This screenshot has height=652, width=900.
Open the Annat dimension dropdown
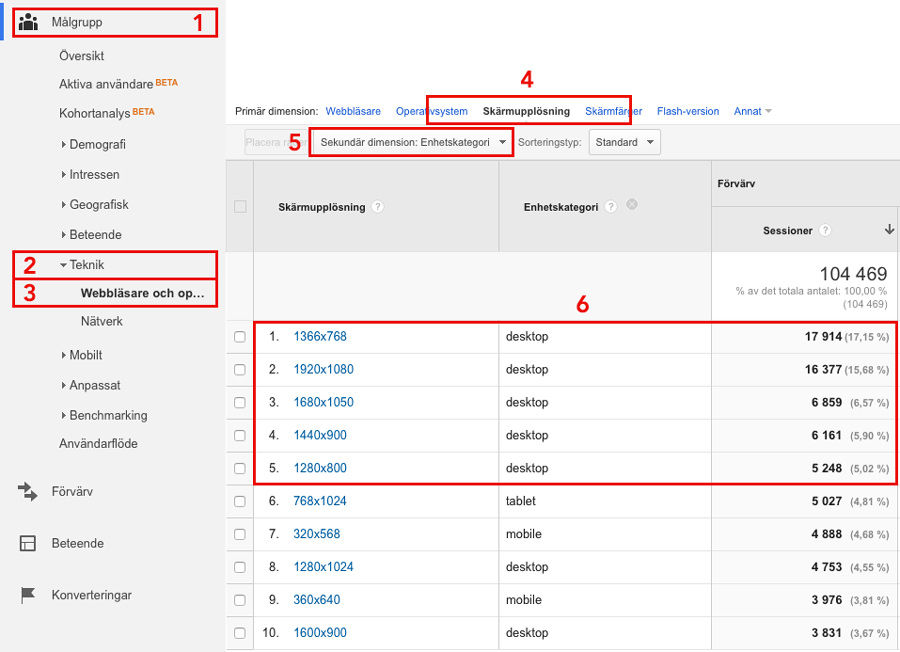point(752,111)
